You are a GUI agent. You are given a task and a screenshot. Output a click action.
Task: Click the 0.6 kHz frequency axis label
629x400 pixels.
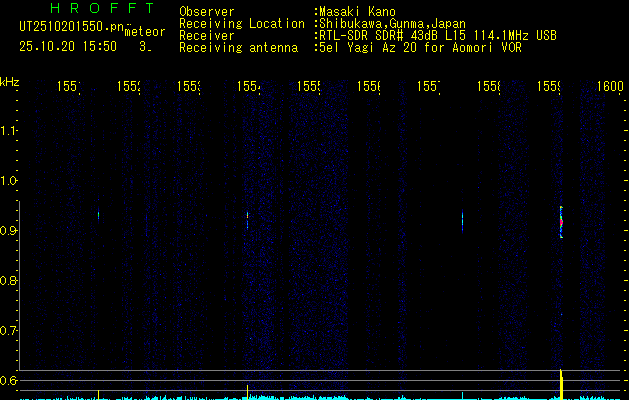point(7,380)
